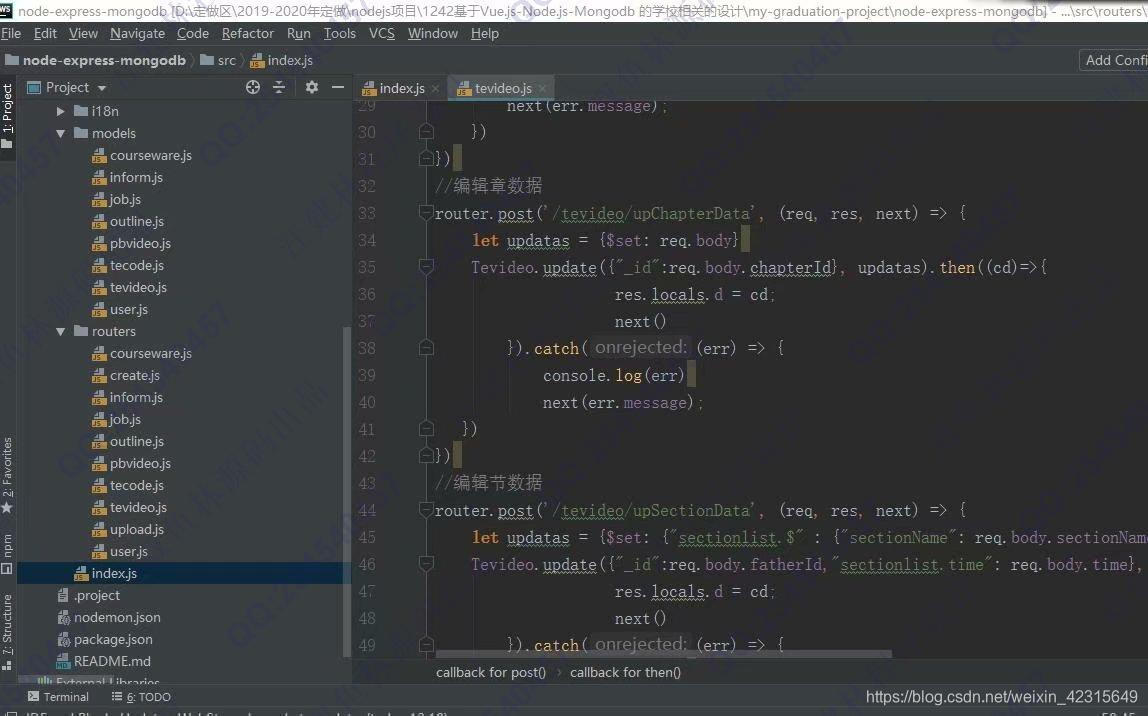Open tecode.js under routers
Image resolution: width=1148 pixels, height=716 pixels.
point(128,485)
